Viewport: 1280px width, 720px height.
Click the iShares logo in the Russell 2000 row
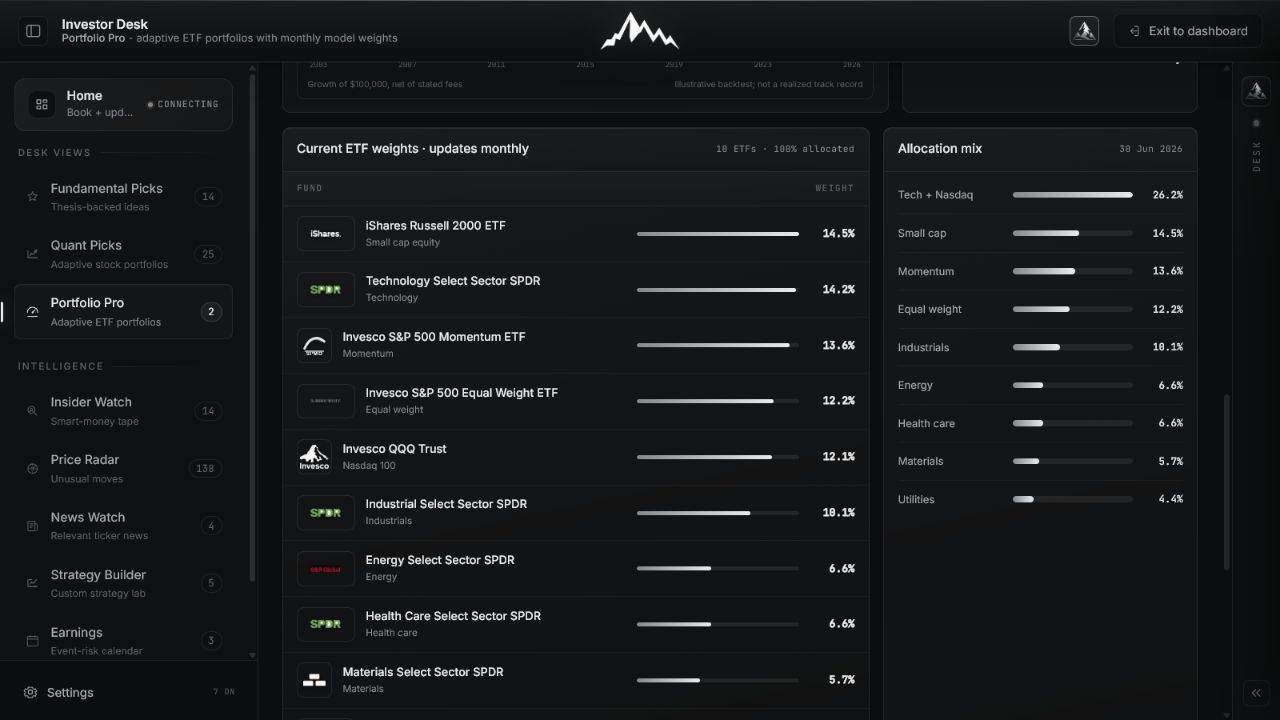[326, 234]
